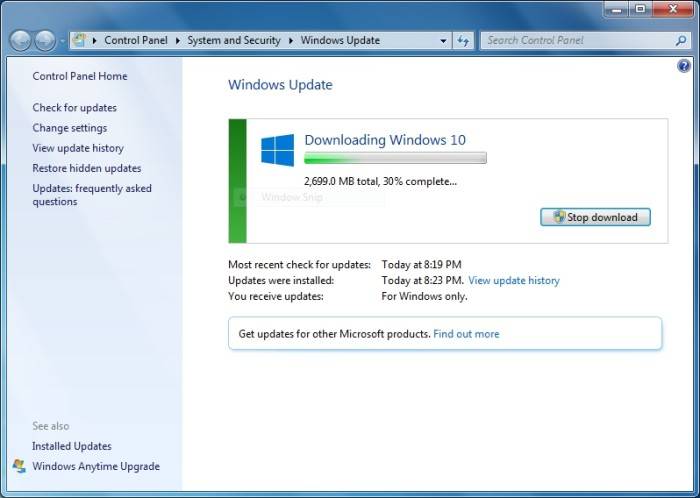Click the Windows 10 download progress bar
The width and height of the screenshot is (700, 498).
point(395,158)
